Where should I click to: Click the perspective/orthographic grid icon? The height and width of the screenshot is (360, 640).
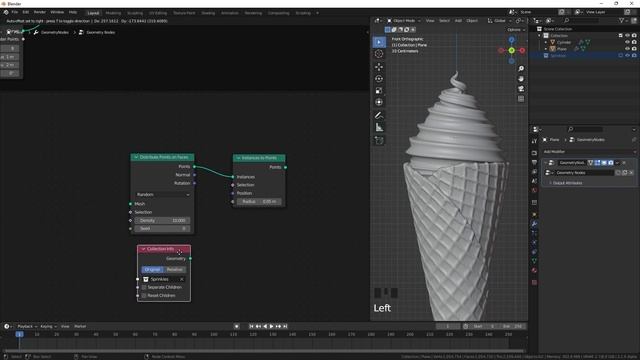coord(521,99)
